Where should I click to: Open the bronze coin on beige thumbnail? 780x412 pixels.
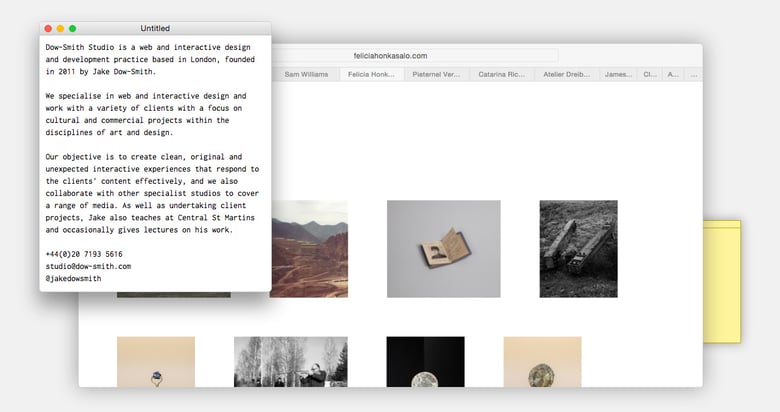coord(542,362)
